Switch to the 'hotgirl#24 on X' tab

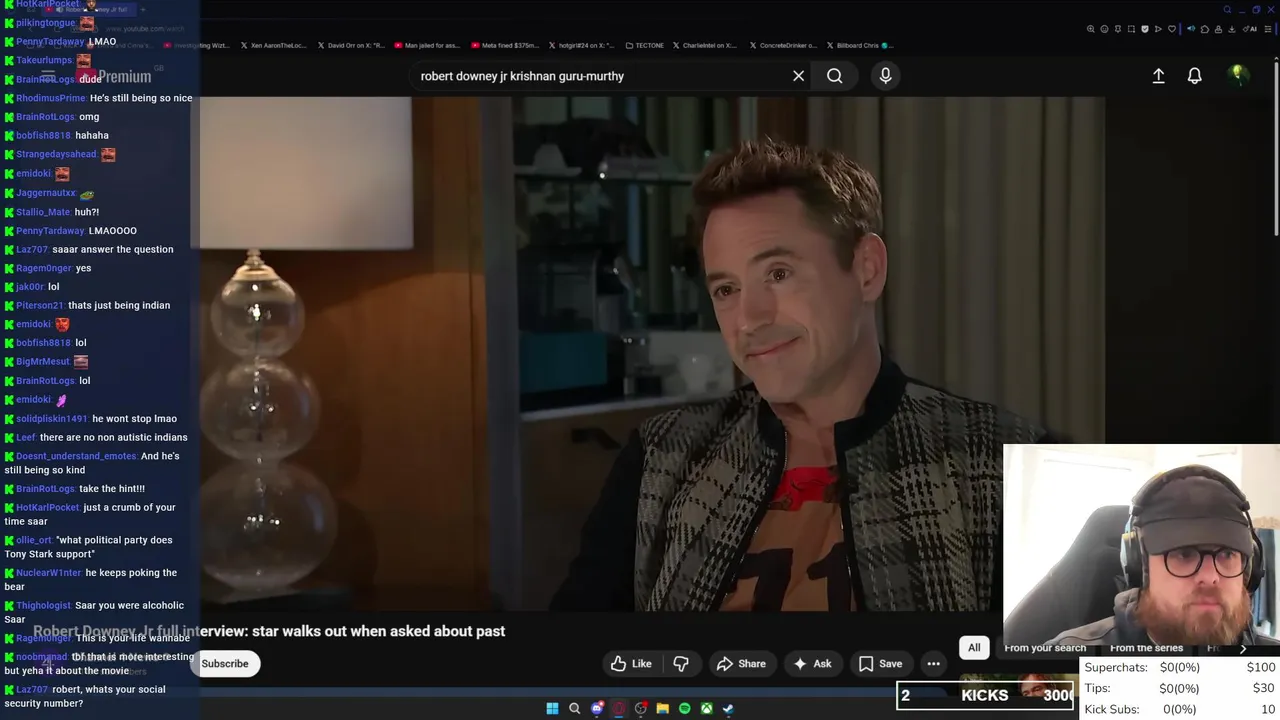[582, 45]
